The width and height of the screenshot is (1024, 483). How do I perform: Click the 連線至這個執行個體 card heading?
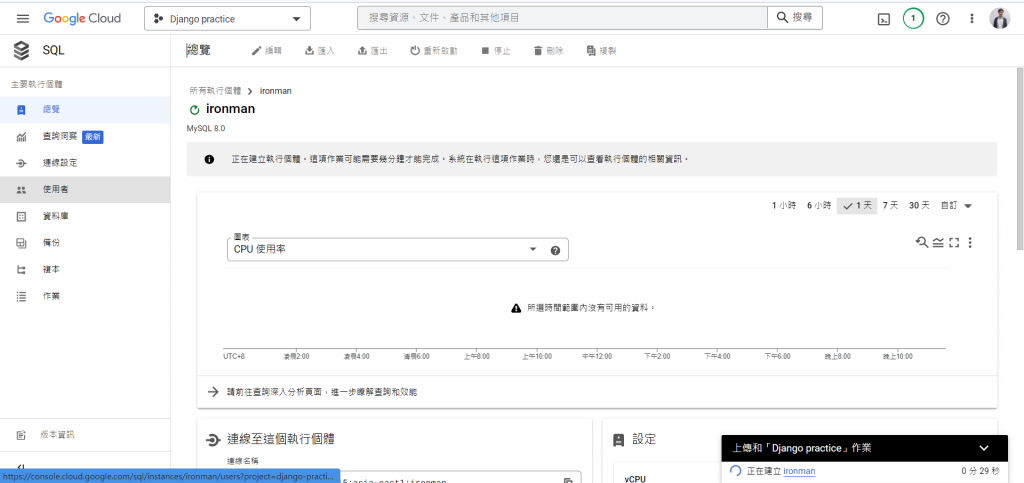(x=281, y=439)
